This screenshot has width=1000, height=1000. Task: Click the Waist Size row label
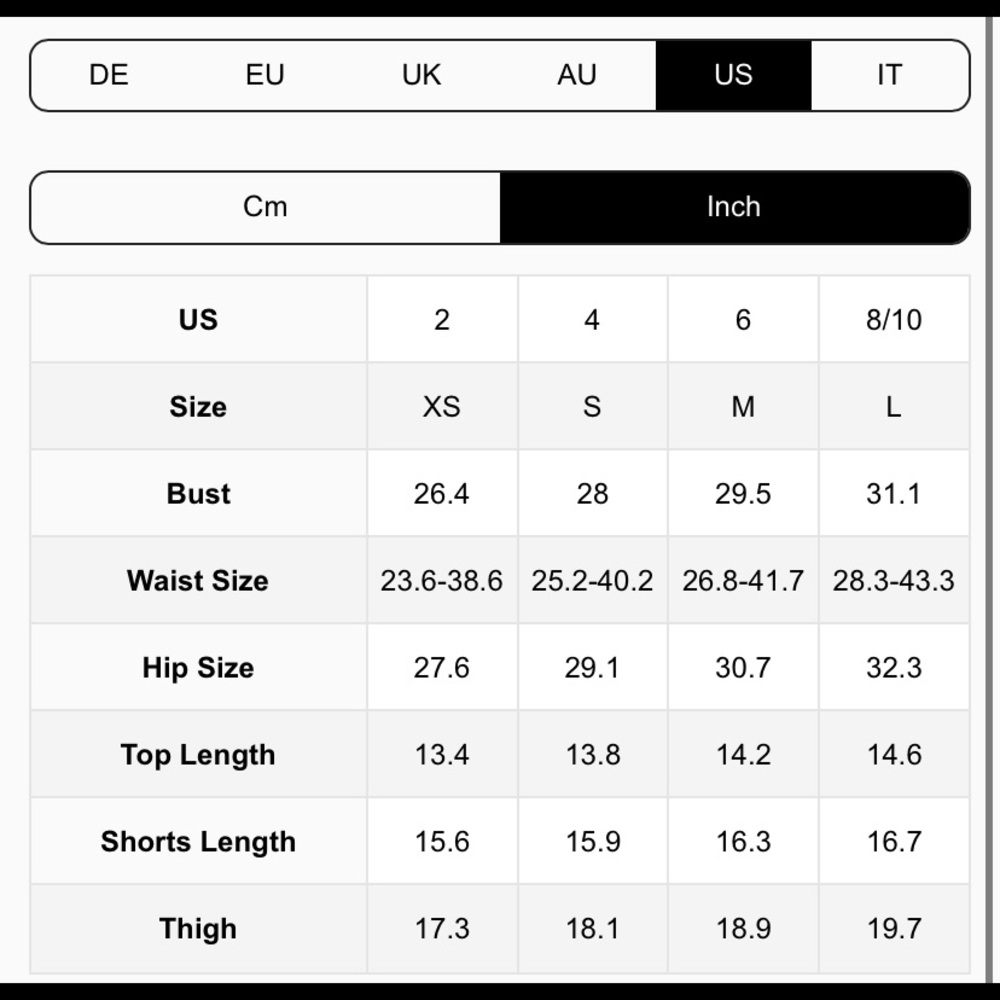198,580
